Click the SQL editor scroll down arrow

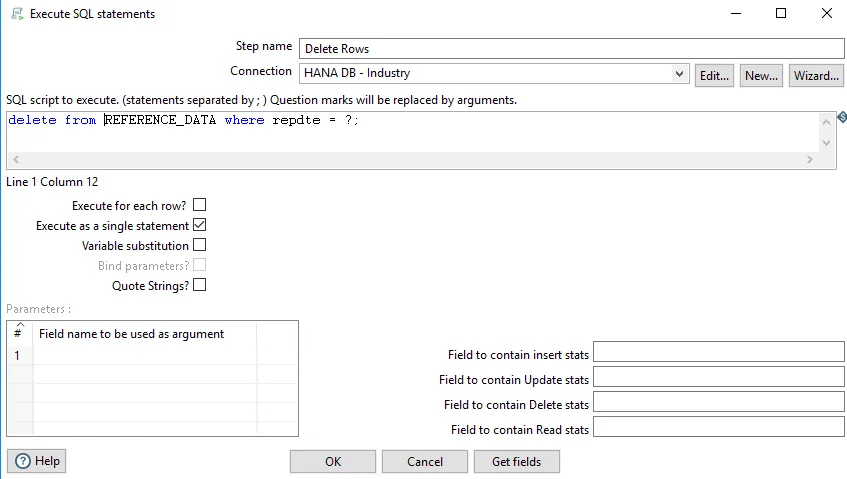coord(826,143)
